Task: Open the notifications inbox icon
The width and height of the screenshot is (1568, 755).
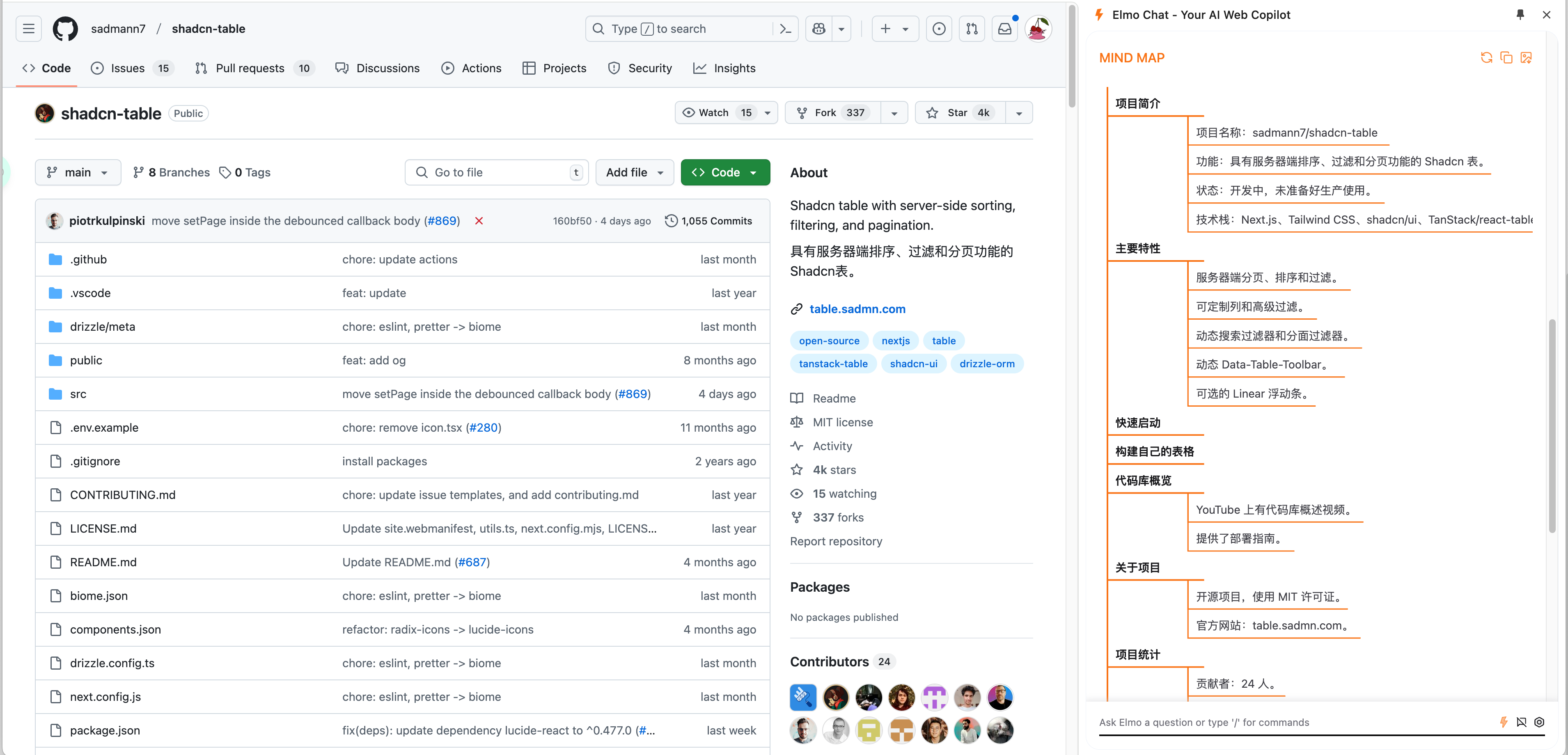Action: pos(1005,29)
